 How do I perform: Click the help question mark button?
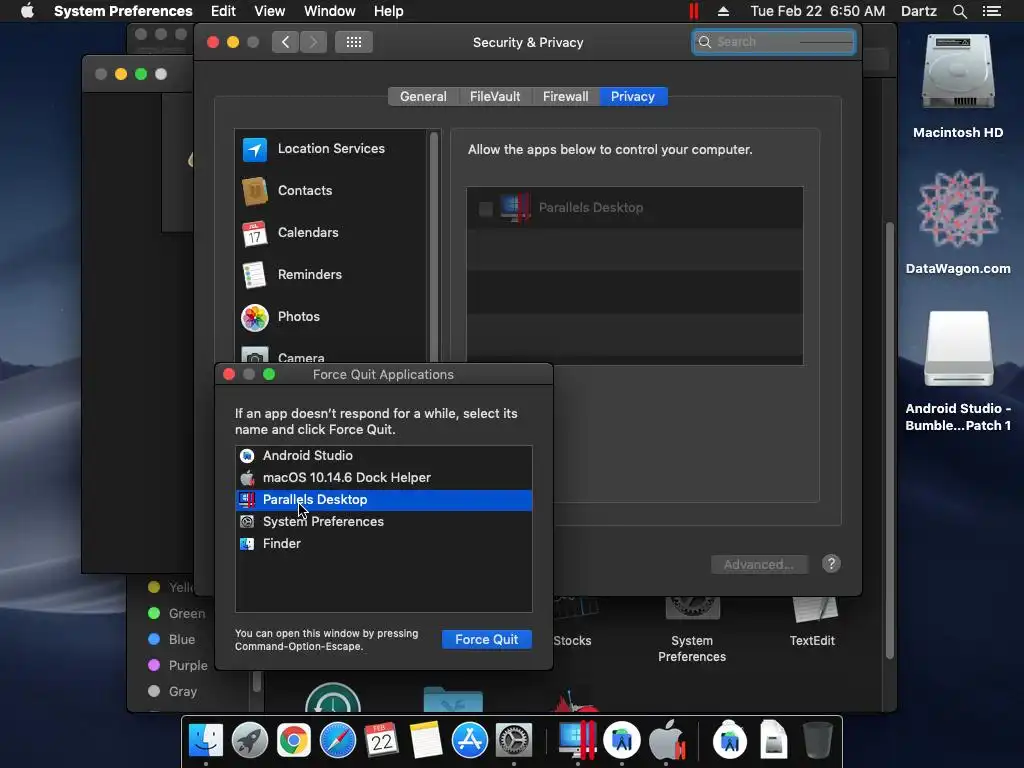click(831, 564)
